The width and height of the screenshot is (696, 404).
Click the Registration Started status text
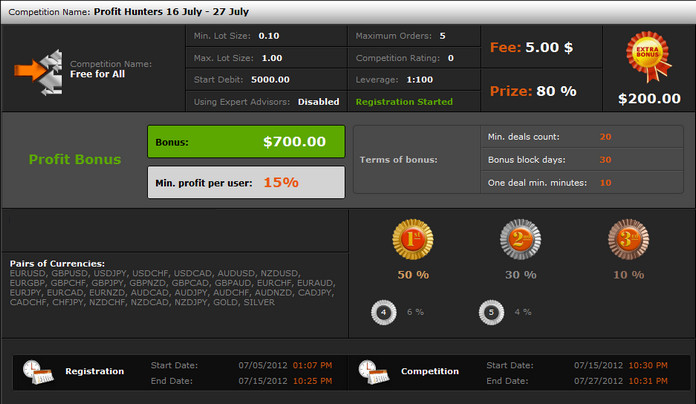404,102
